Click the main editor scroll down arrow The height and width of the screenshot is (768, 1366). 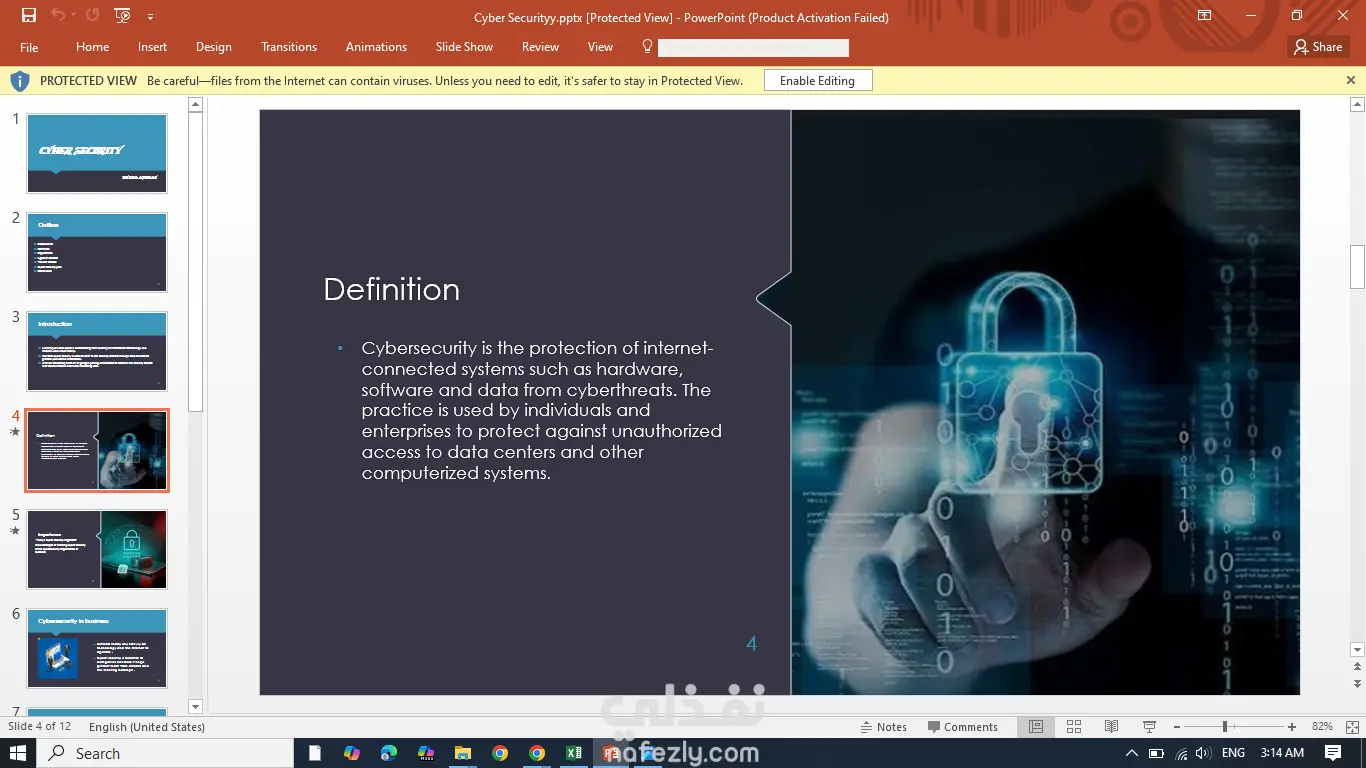pos(1357,649)
